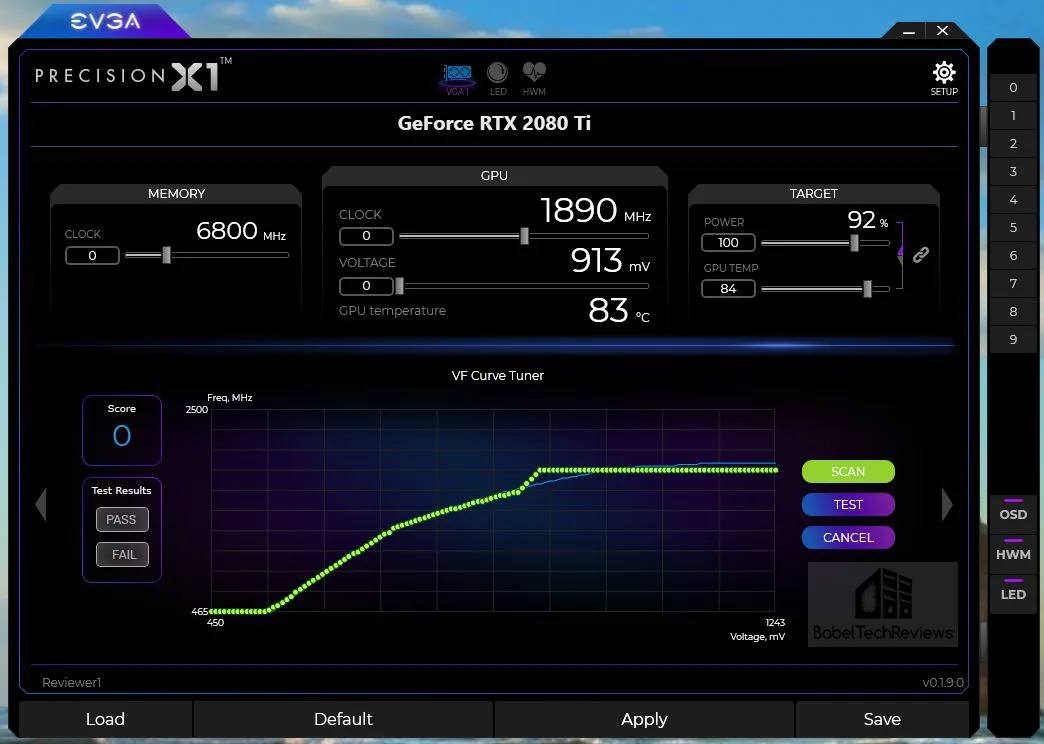Restore settings with Default button

[x=343, y=719]
